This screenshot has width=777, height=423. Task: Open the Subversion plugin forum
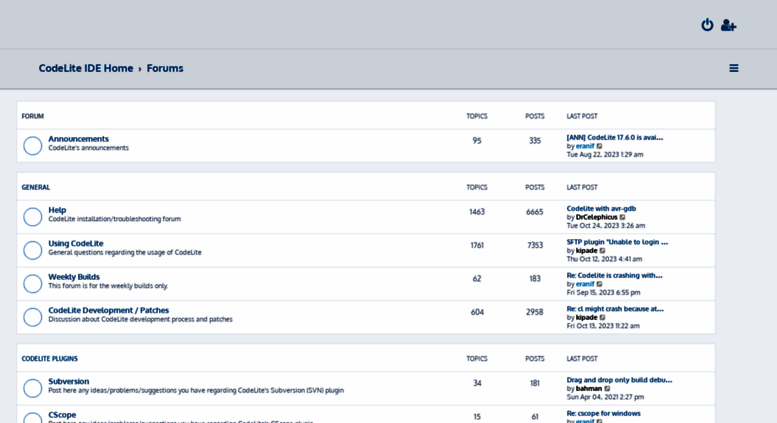[68, 381]
